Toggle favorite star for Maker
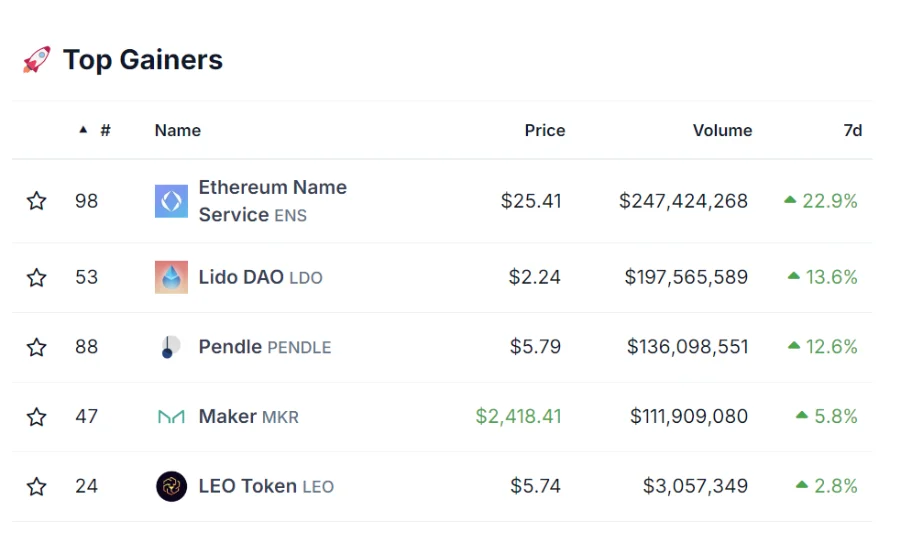 (37, 417)
